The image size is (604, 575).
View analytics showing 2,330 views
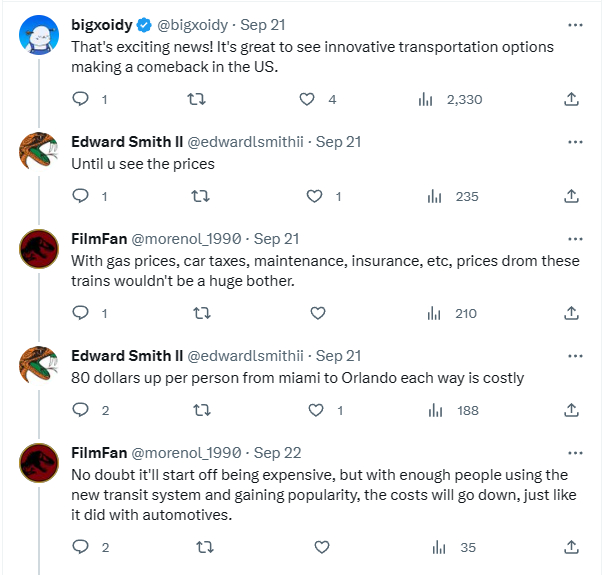tap(425, 99)
